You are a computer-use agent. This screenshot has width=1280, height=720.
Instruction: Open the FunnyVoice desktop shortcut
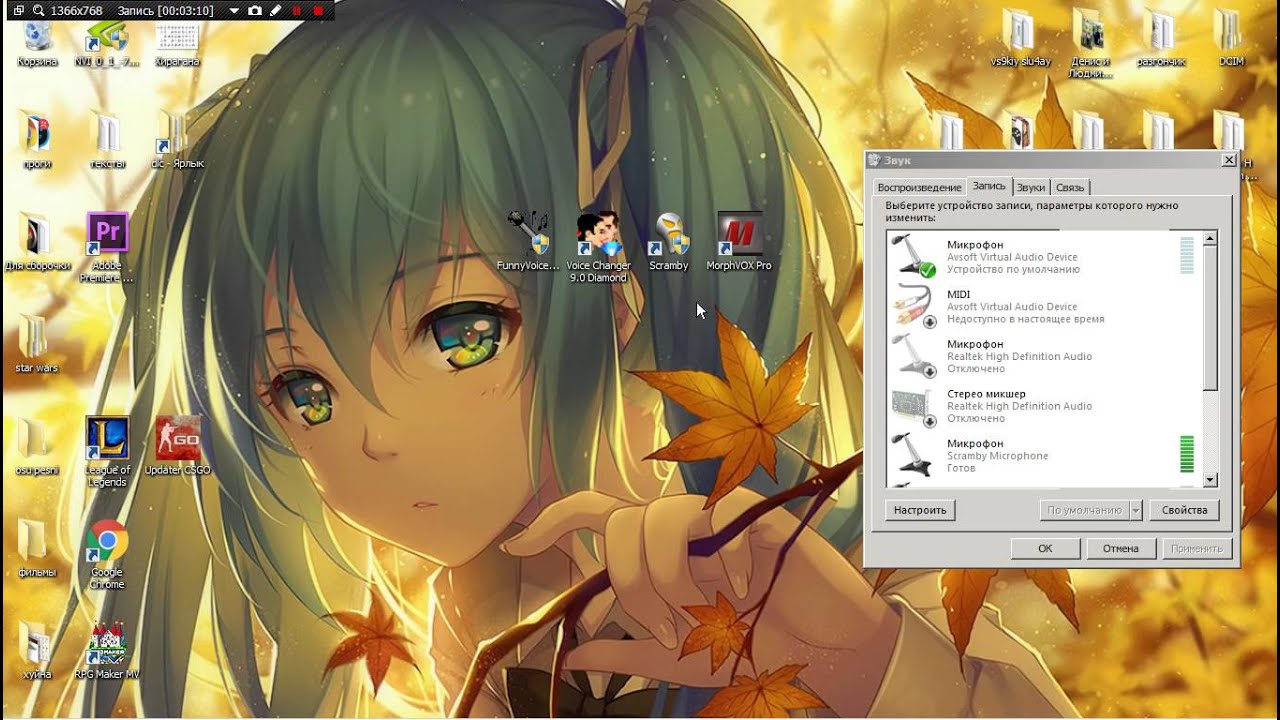[528, 240]
